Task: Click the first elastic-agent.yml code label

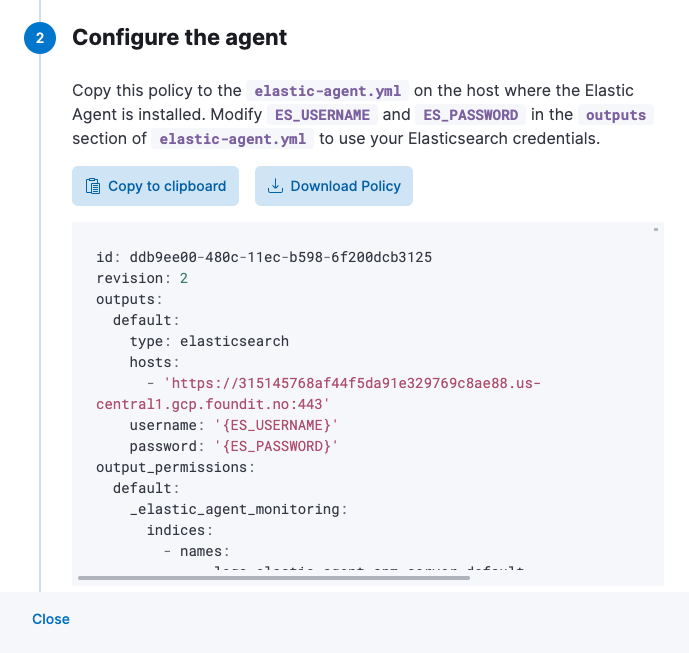Action: click(x=309, y=91)
